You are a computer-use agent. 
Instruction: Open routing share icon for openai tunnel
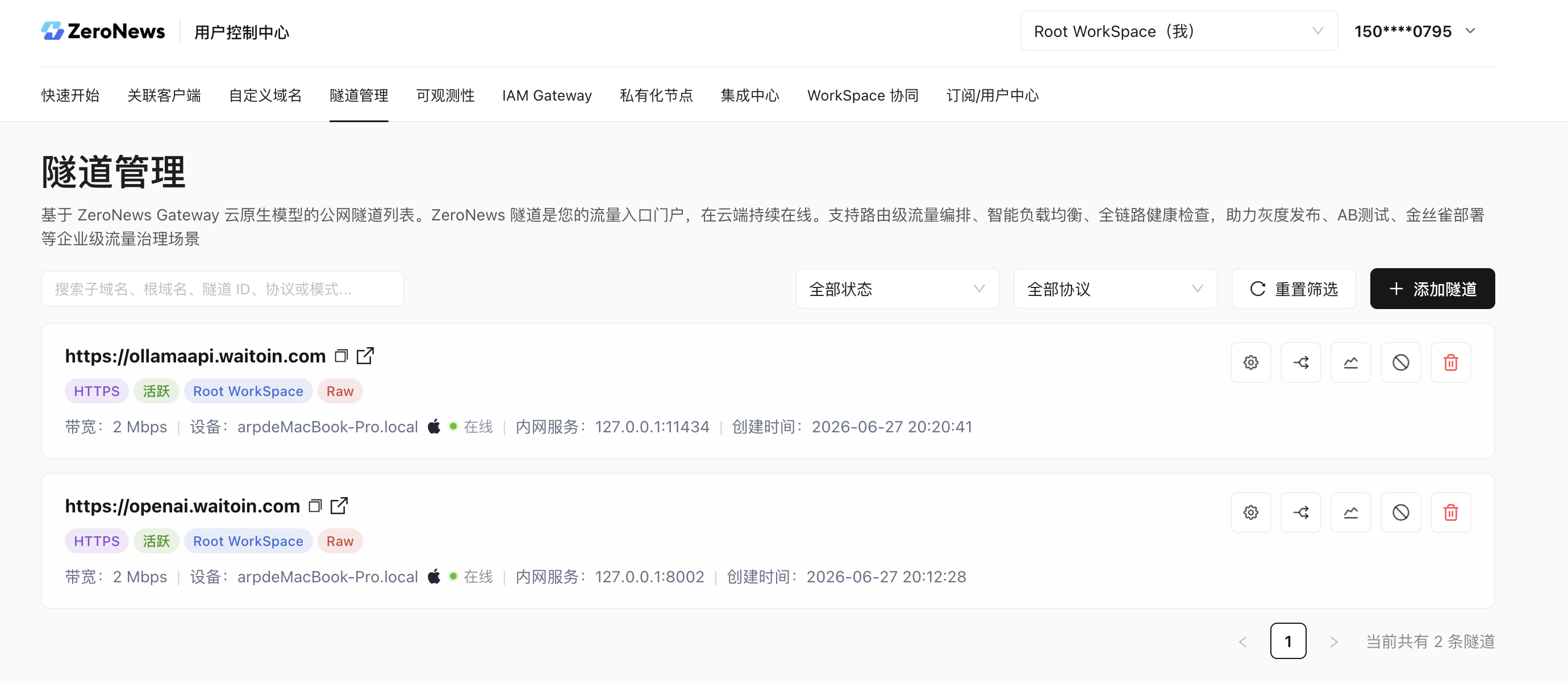click(1301, 512)
